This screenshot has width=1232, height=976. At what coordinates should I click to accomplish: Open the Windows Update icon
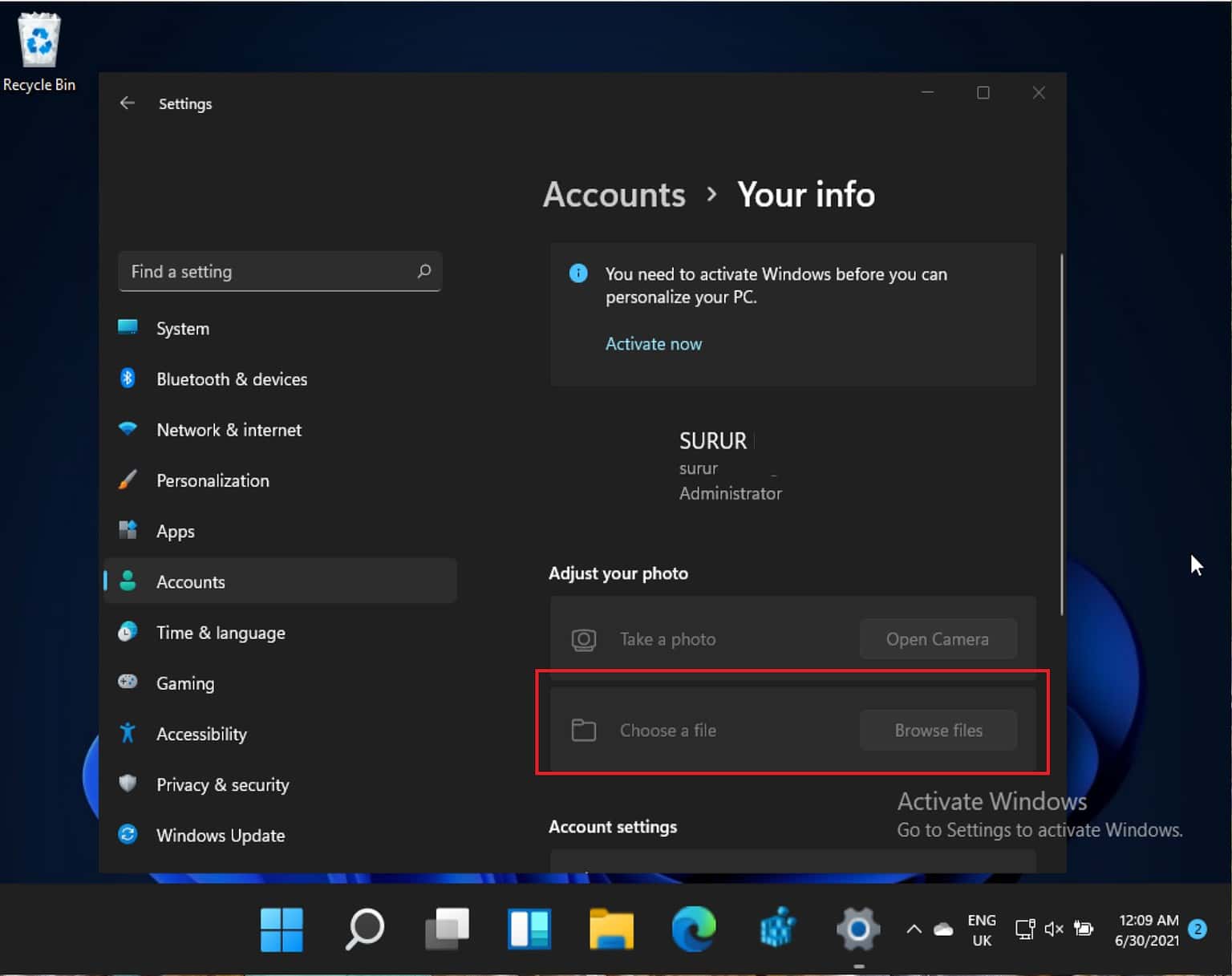point(128,834)
